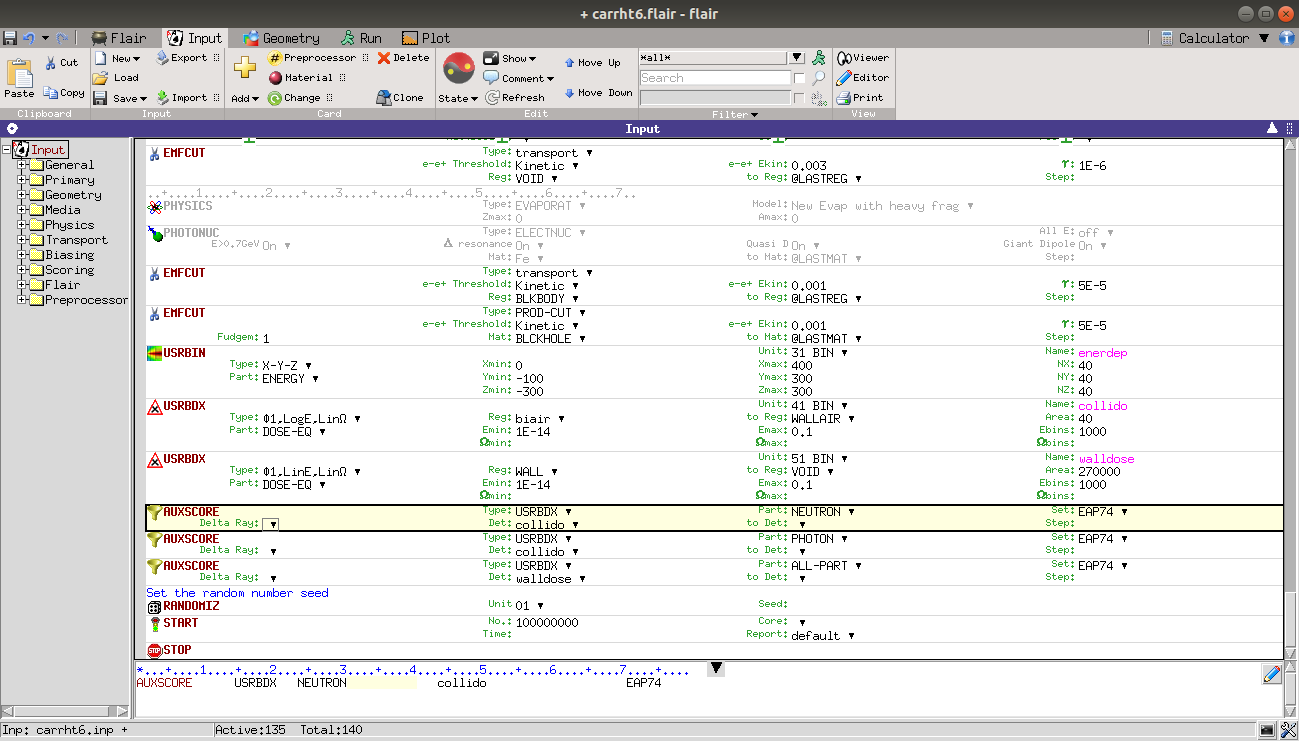Delete the selected card
This screenshot has width=1299, height=741.
404,58
